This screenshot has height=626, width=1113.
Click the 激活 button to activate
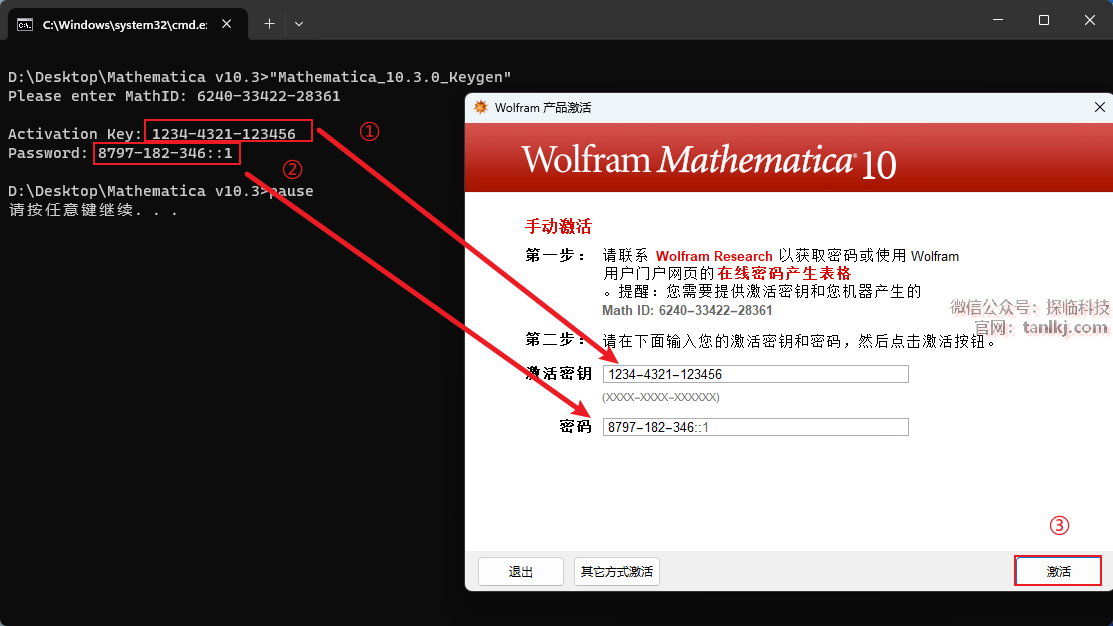click(1058, 571)
